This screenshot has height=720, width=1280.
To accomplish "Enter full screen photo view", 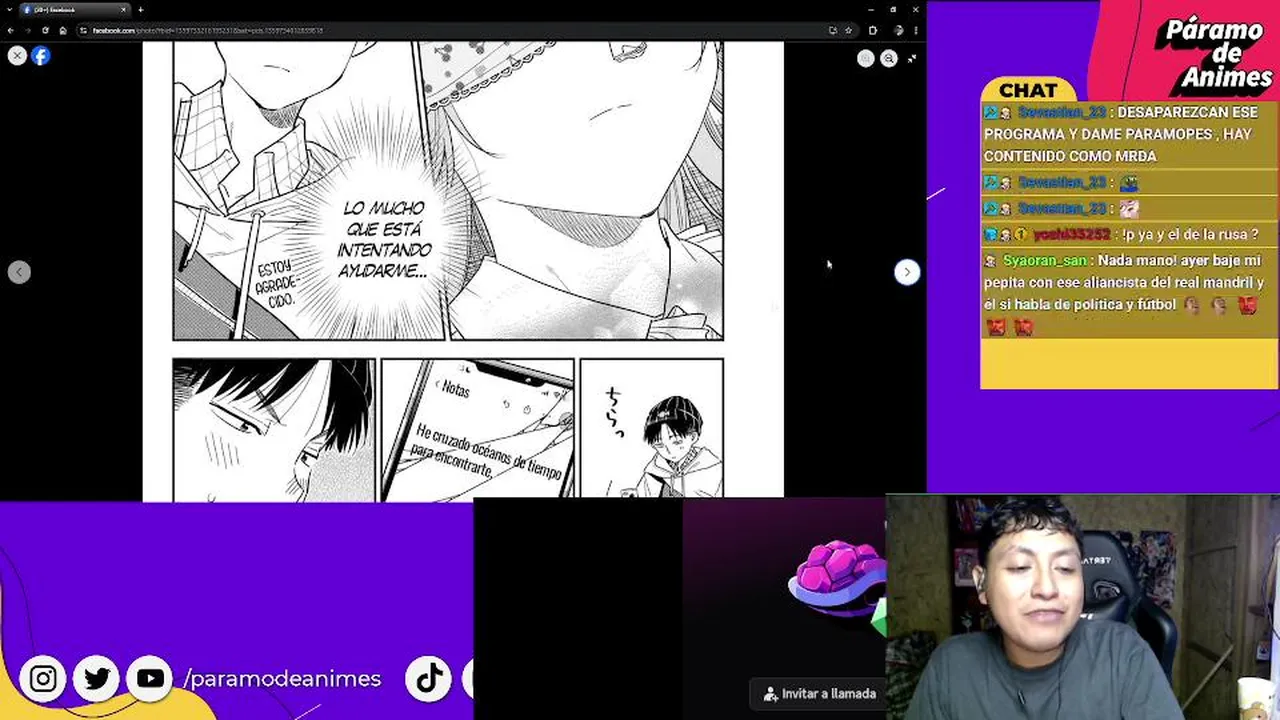I will pyautogui.click(x=912, y=59).
